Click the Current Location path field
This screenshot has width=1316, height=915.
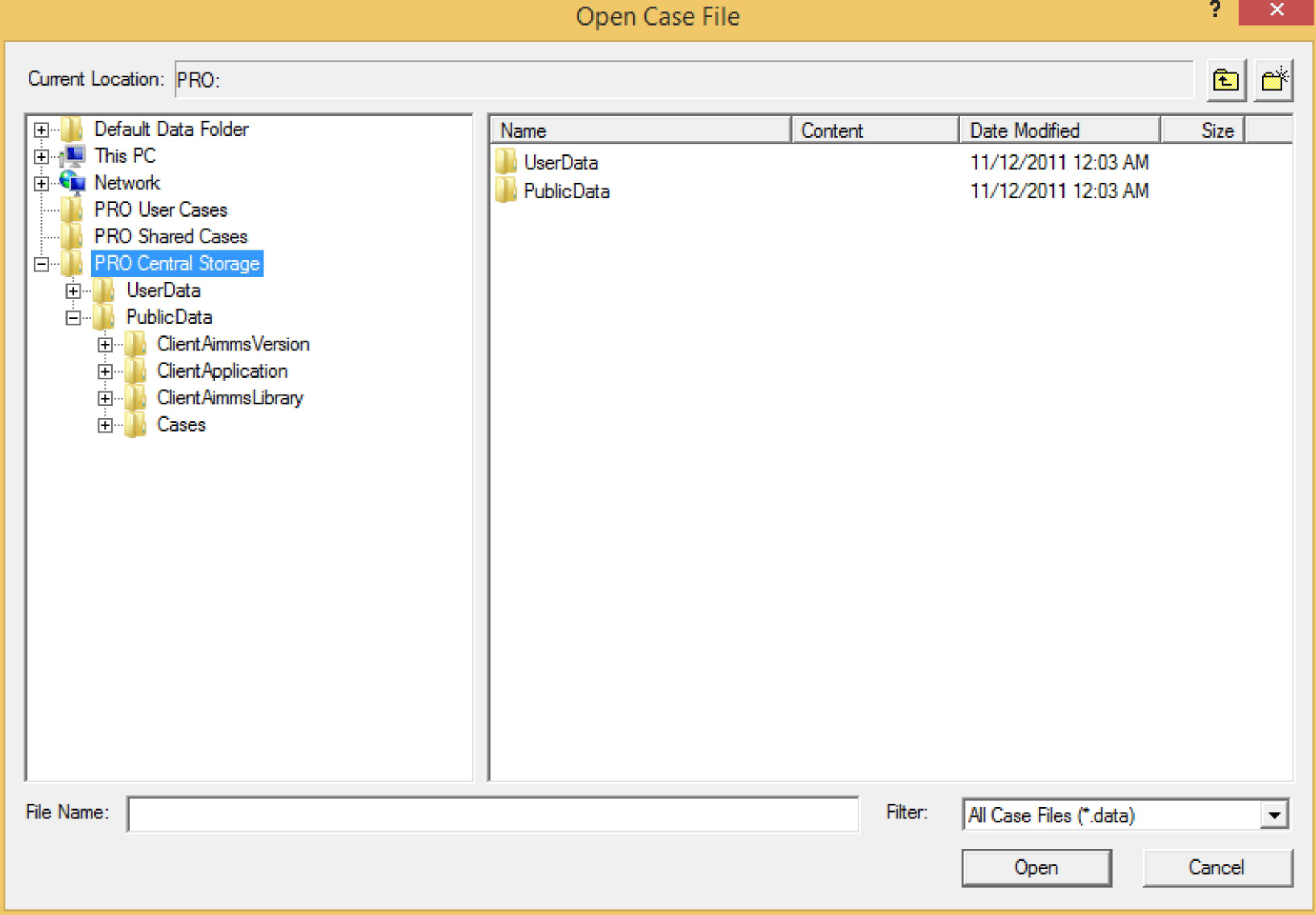pos(684,80)
